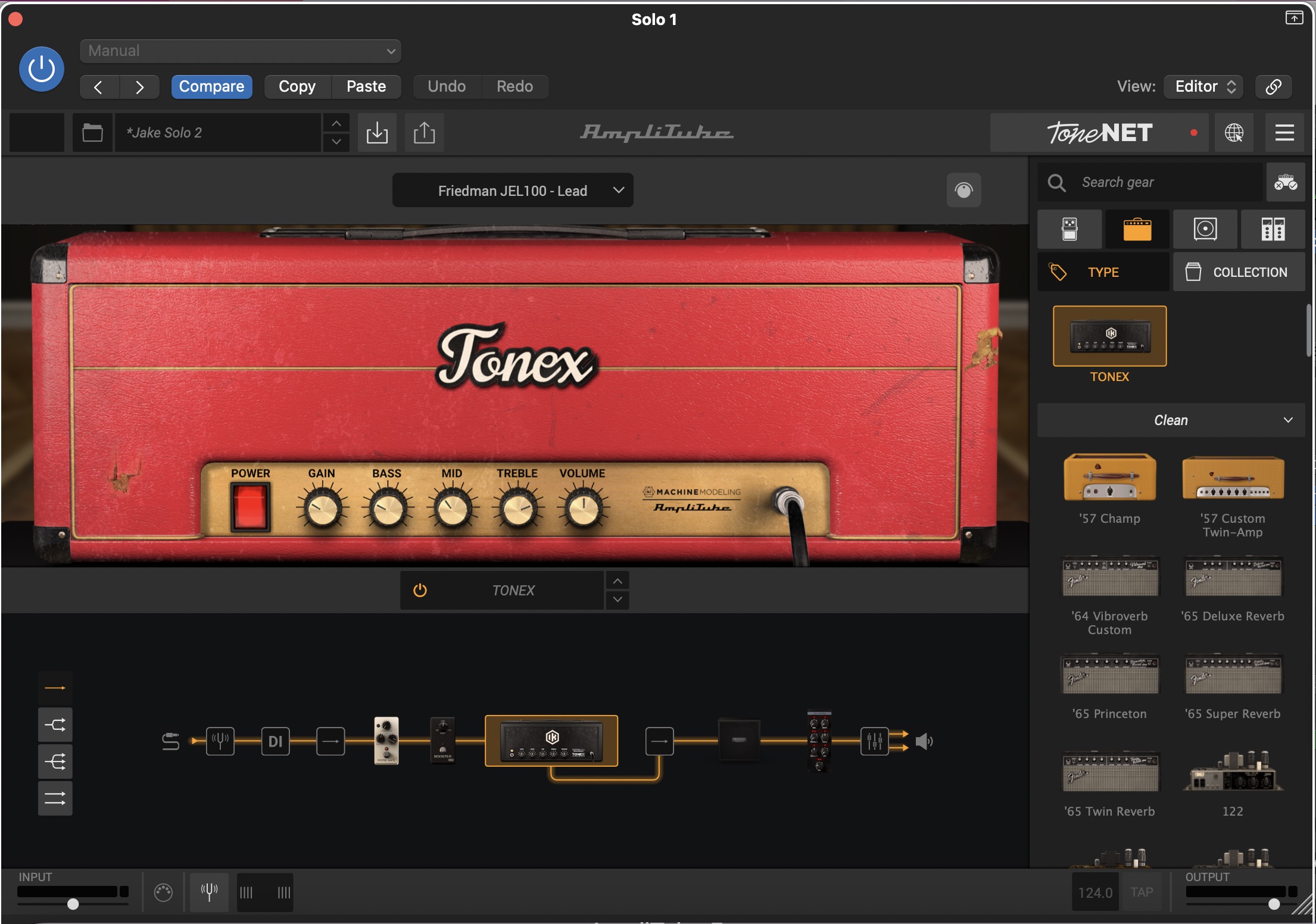Select the parallel chains routing icon
Viewport: 1316px width, 924px height.
tap(55, 798)
